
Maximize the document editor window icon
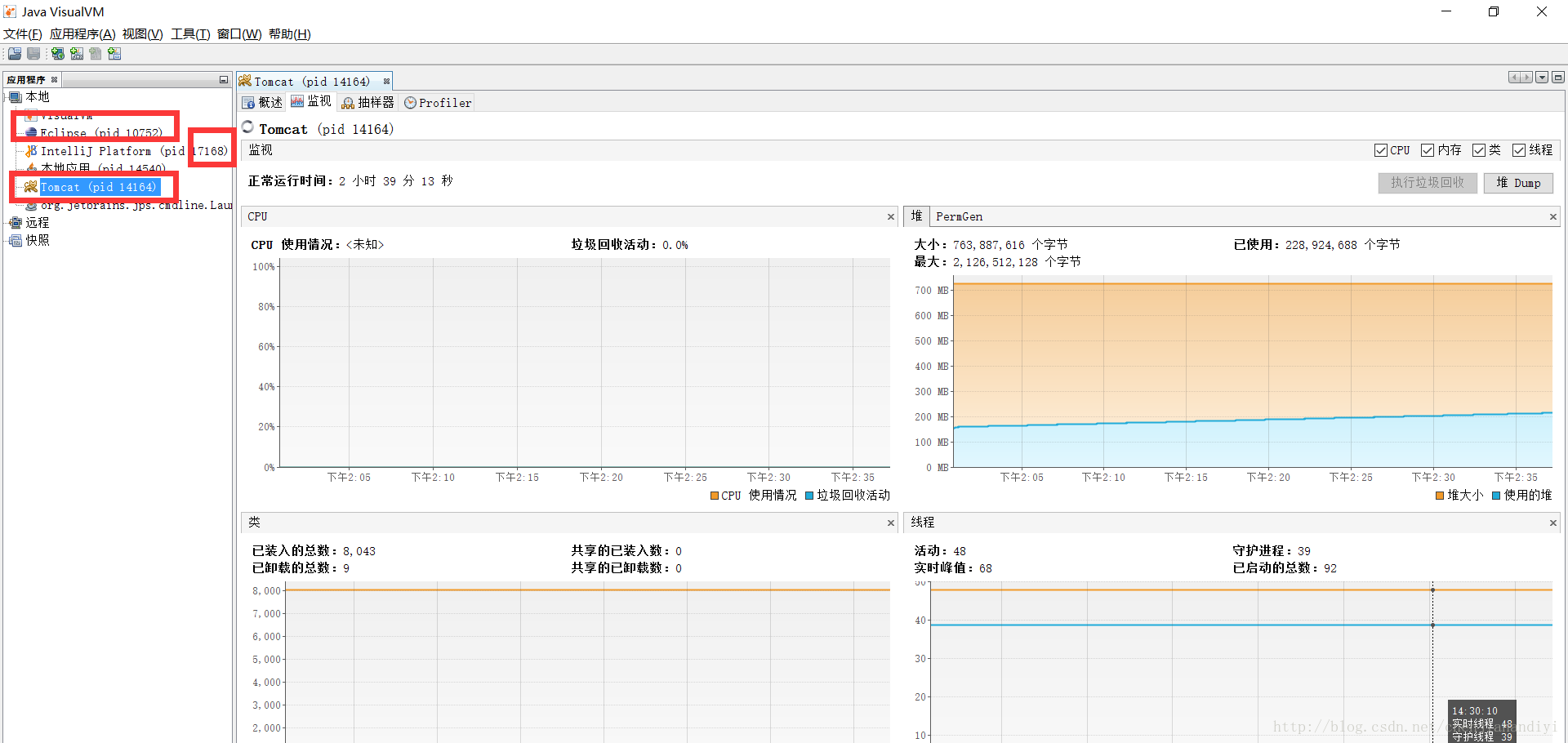[1558, 78]
